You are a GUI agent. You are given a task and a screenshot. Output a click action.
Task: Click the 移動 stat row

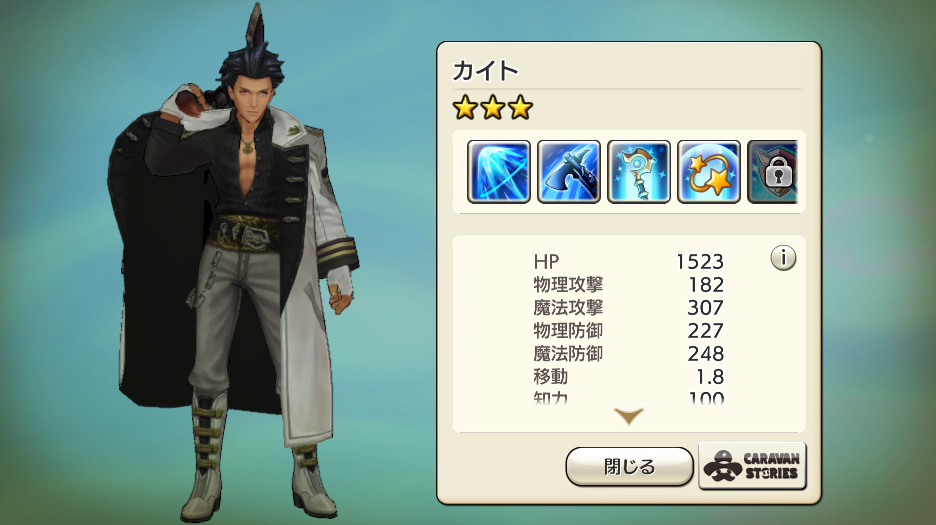(629, 377)
